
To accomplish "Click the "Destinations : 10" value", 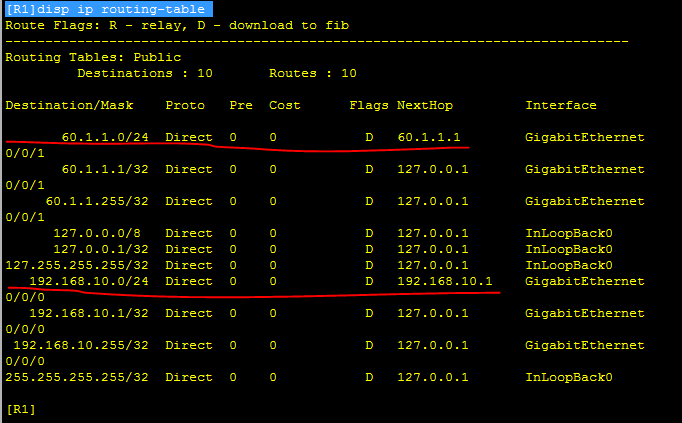I will click(x=145, y=73).
